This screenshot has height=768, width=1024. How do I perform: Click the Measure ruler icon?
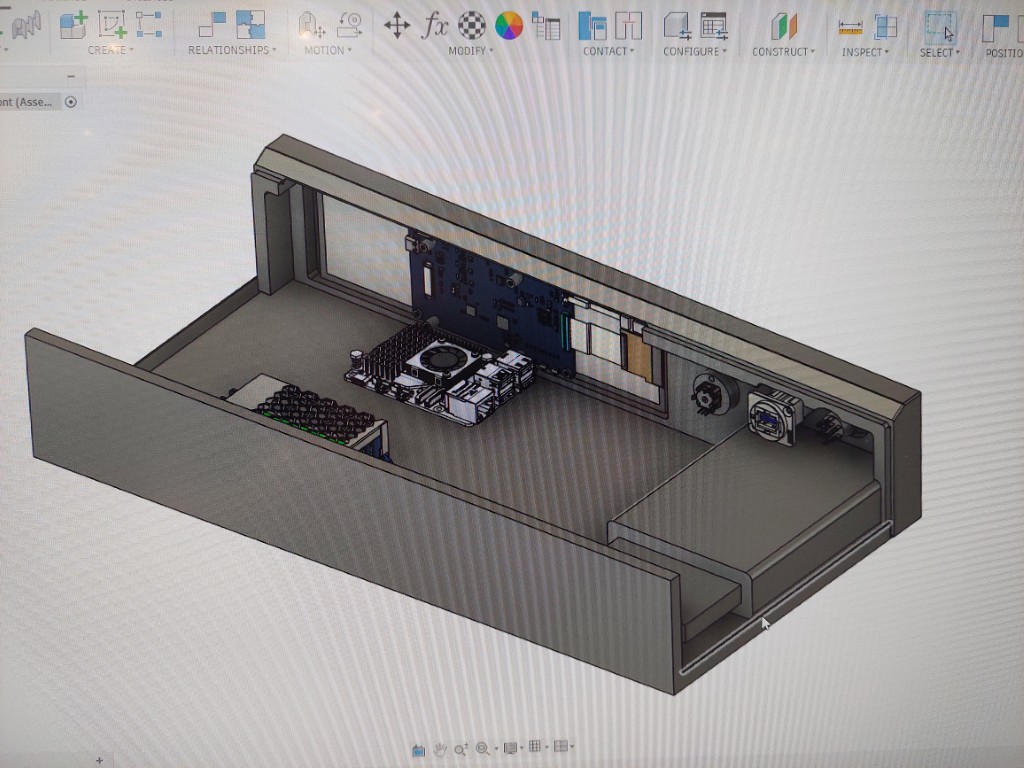click(x=850, y=26)
